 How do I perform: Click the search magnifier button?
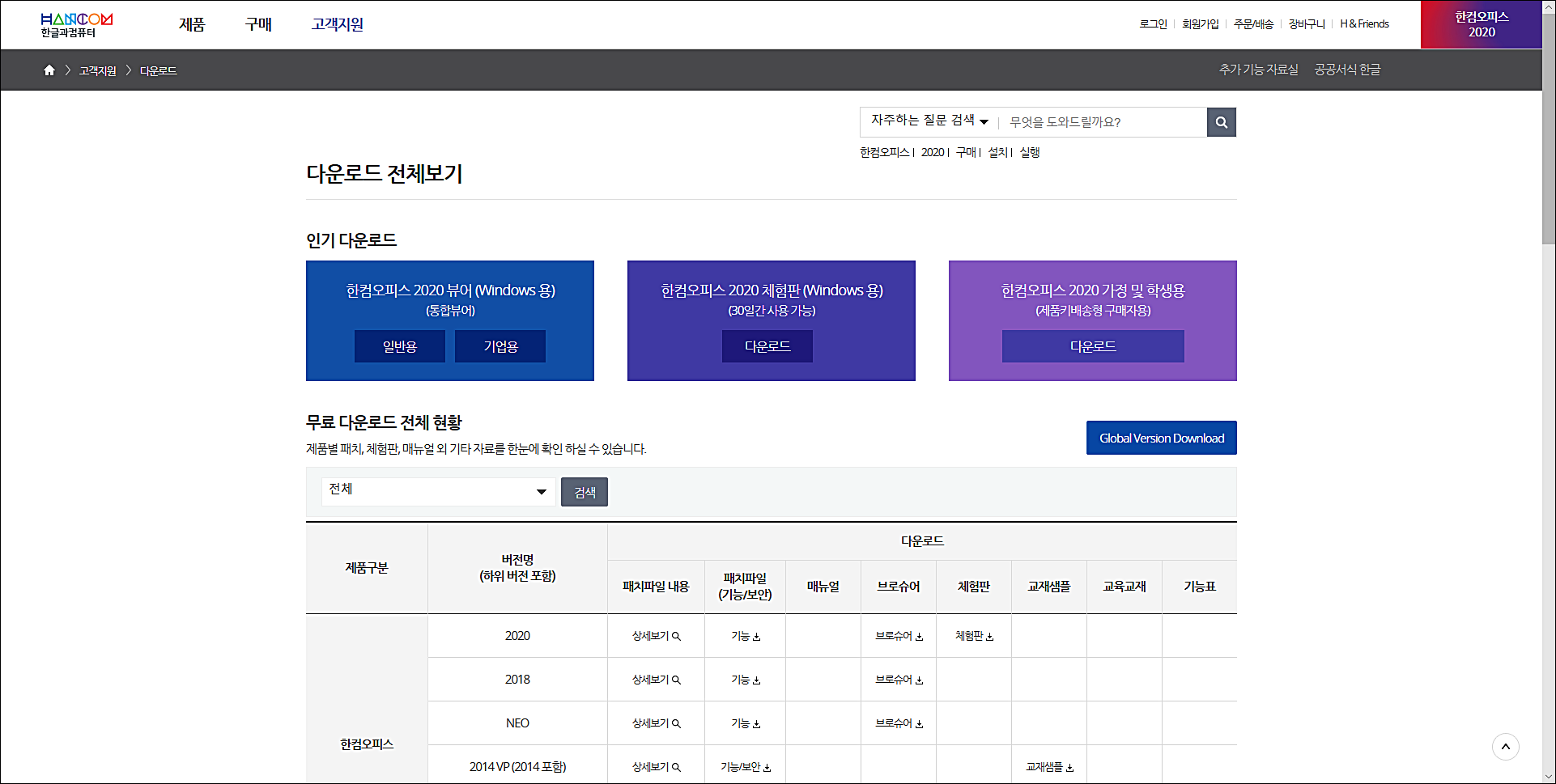click(1221, 122)
